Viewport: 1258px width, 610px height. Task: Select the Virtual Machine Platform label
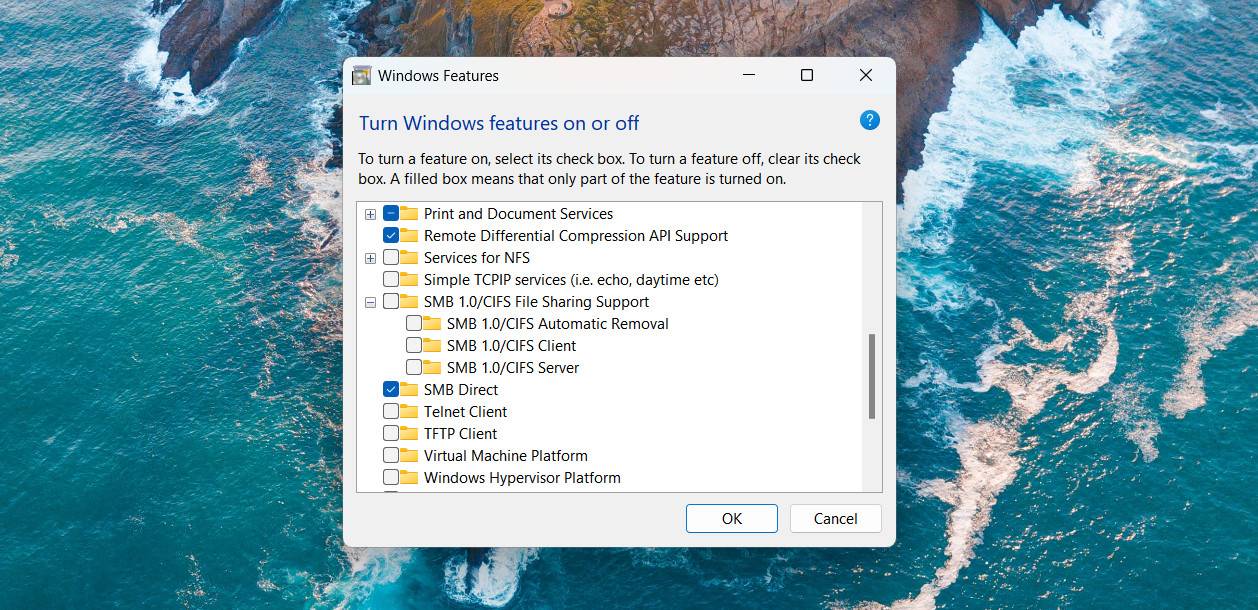click(x=506, y=455)
